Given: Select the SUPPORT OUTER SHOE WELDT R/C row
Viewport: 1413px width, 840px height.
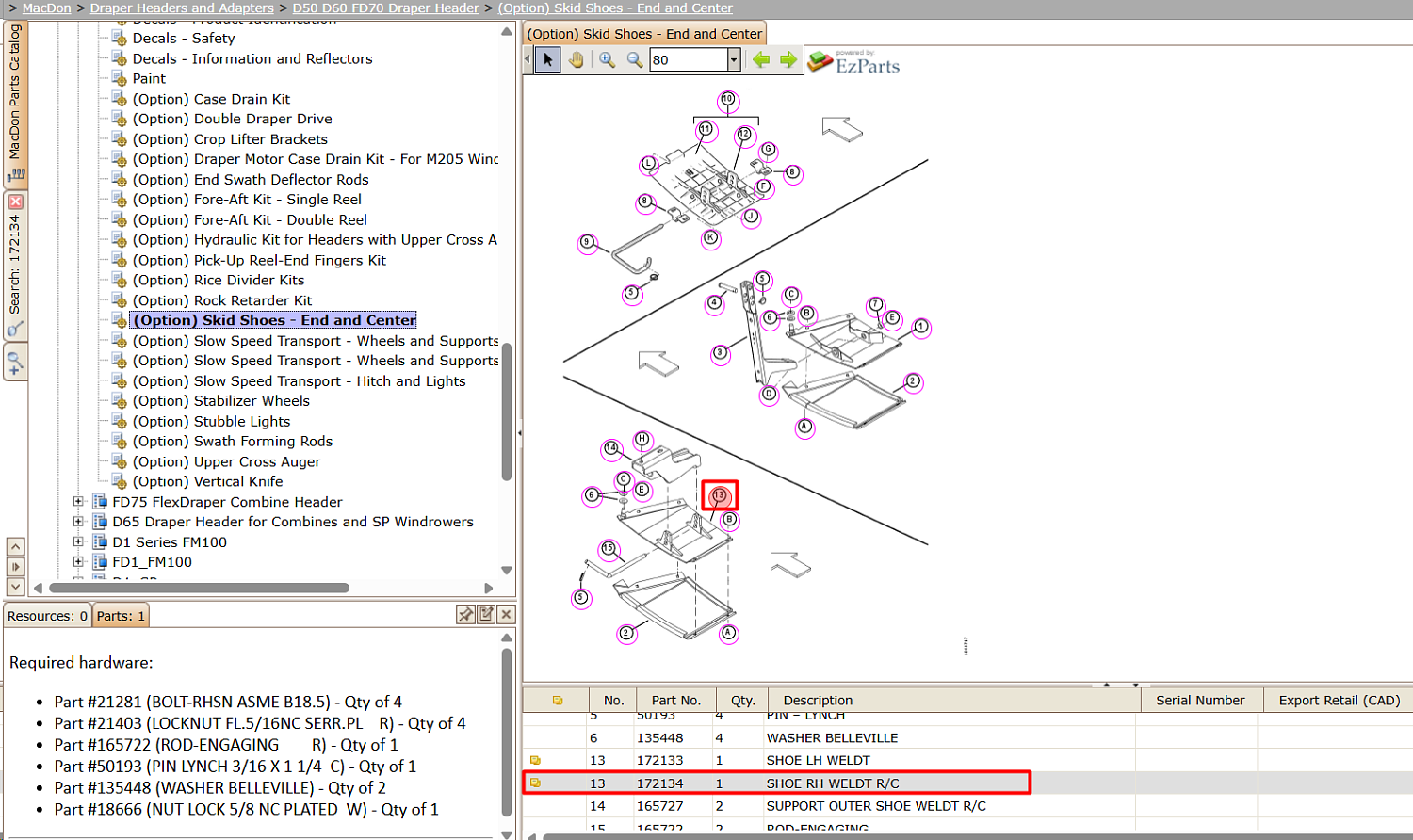Looking at the screenshot, I should pyautogui.click(x=967, y=806).
